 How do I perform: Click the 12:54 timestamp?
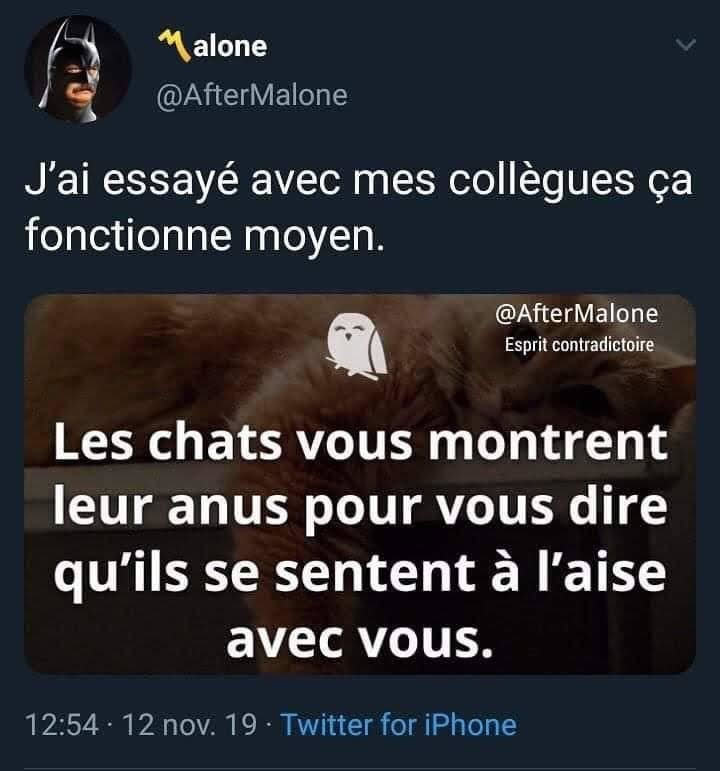click(x=62, y=725)
